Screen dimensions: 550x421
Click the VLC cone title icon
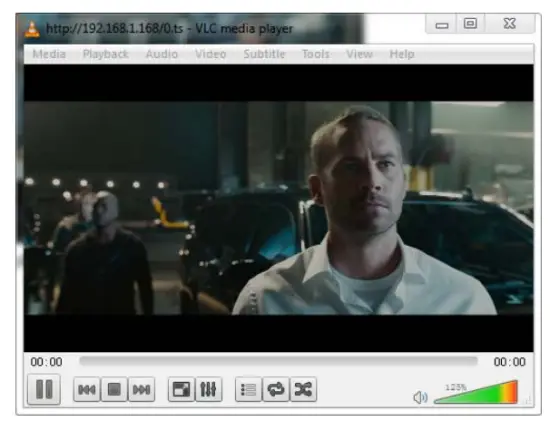[x=32, y=29]
